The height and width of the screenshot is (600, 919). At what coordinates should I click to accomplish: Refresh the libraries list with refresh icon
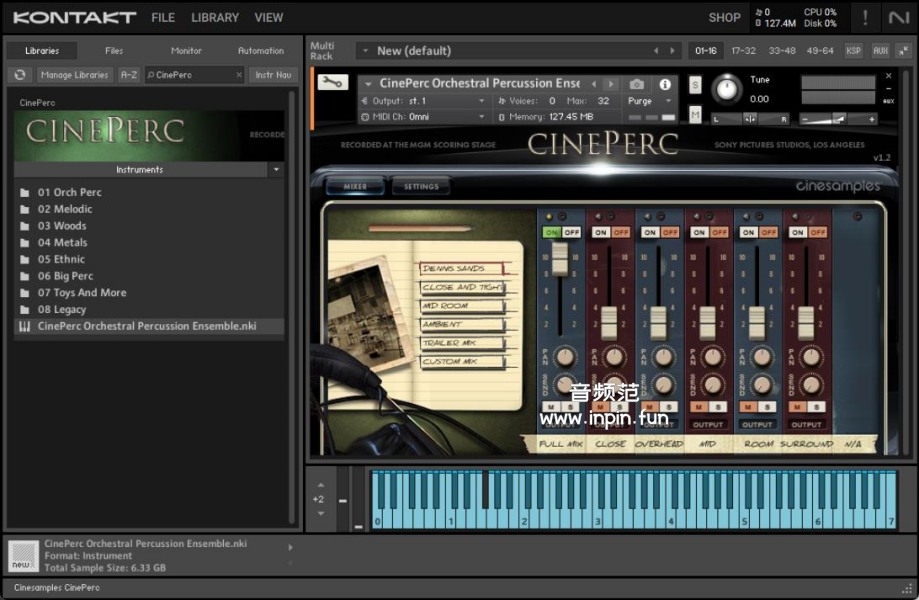(19, 75)
